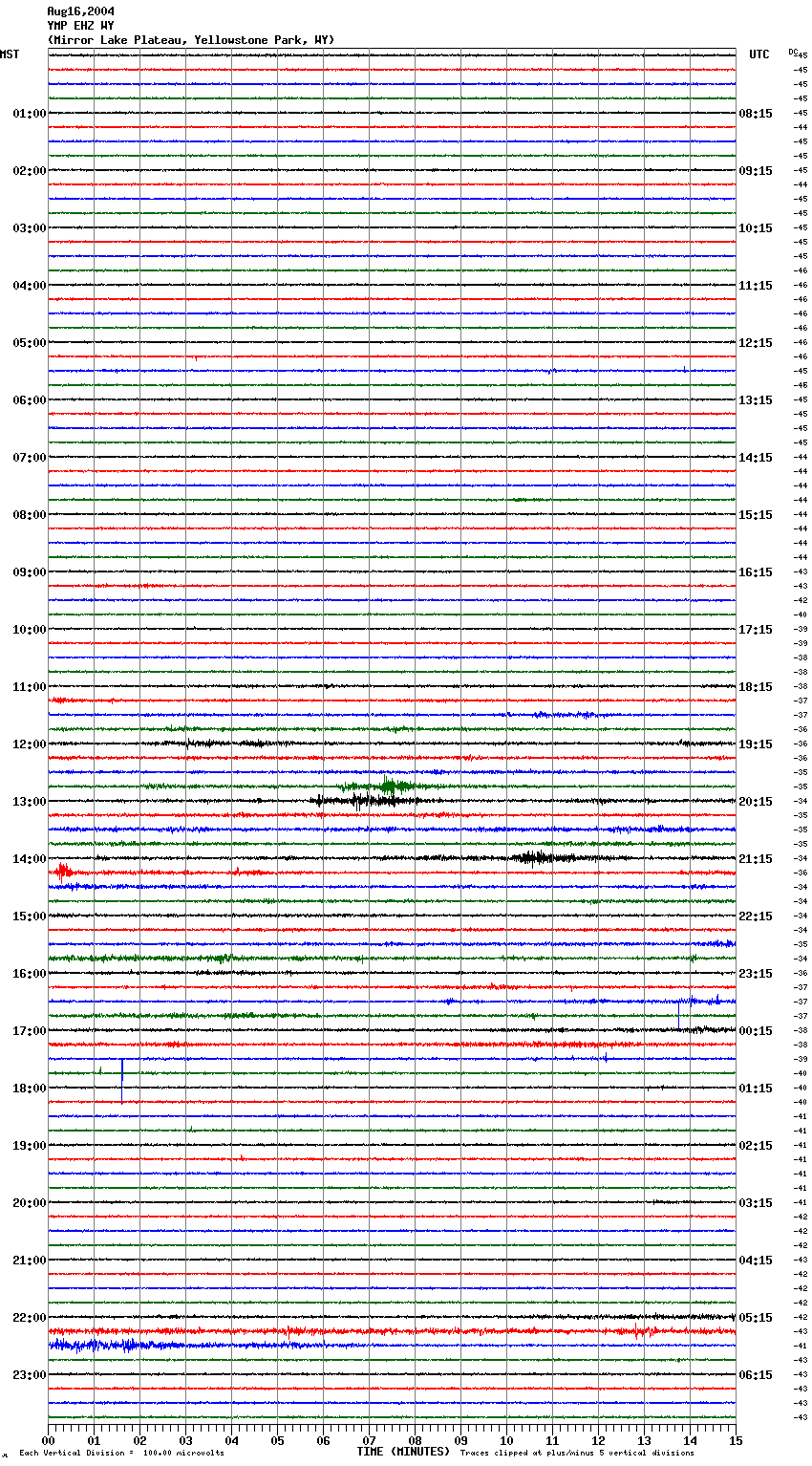The height and width of the screenshot is (1466, 812).
Task: Click the minute tick label '15' on the time axis
Action: [735, 1440]
